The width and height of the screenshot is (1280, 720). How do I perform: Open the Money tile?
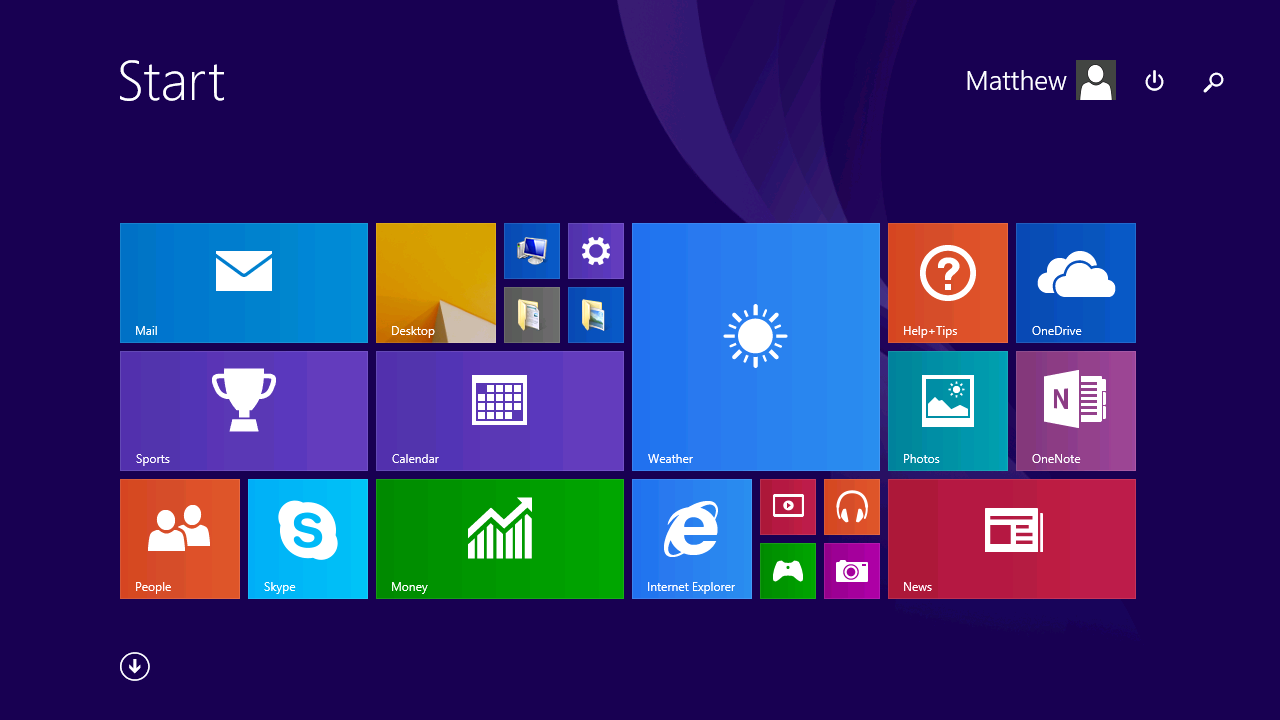tap(500, 539)
